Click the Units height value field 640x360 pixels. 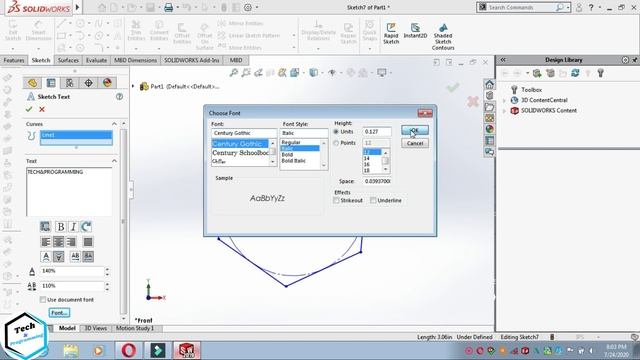pyautogui.click(x=377, y=132)
